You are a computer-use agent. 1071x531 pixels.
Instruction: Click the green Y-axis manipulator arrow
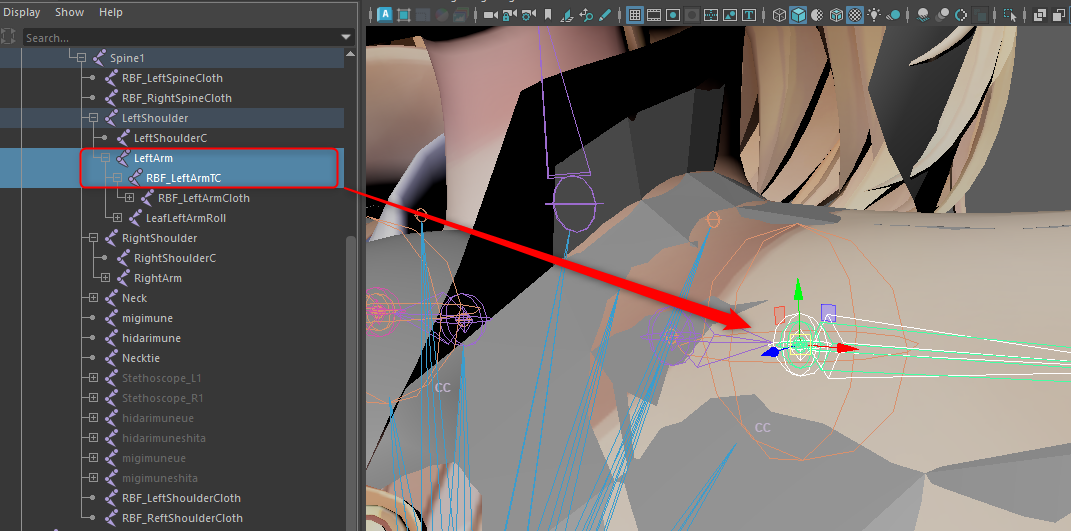[798, 289]
